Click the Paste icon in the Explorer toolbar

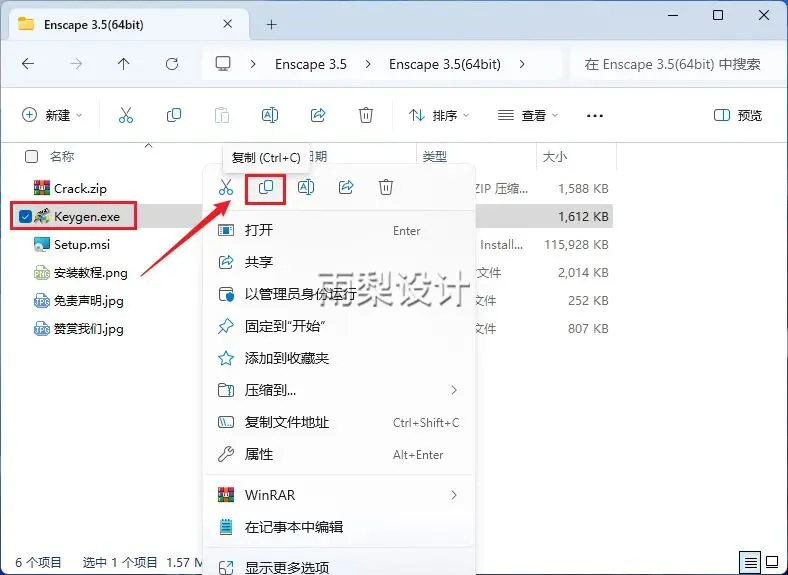click(x=222, y=116)
